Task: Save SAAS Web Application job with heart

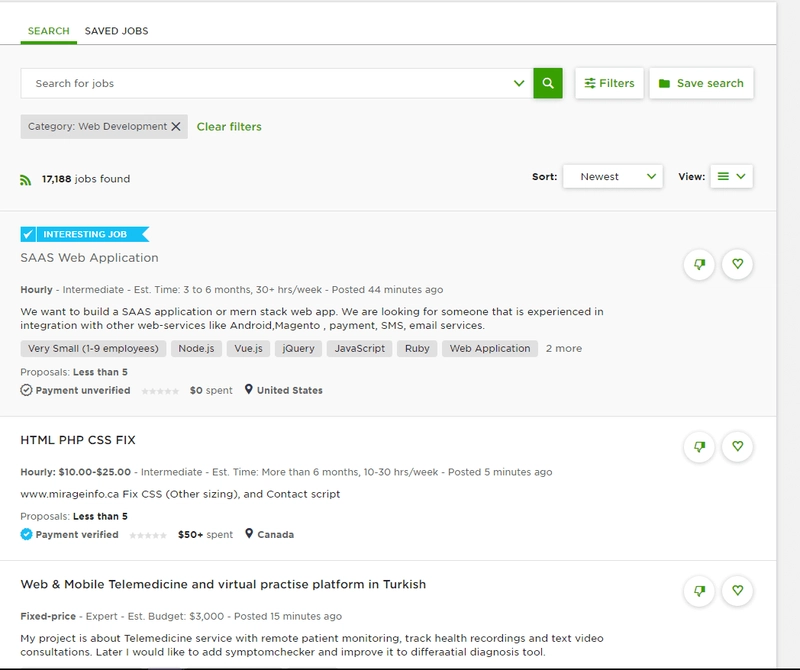Action: 737,264
